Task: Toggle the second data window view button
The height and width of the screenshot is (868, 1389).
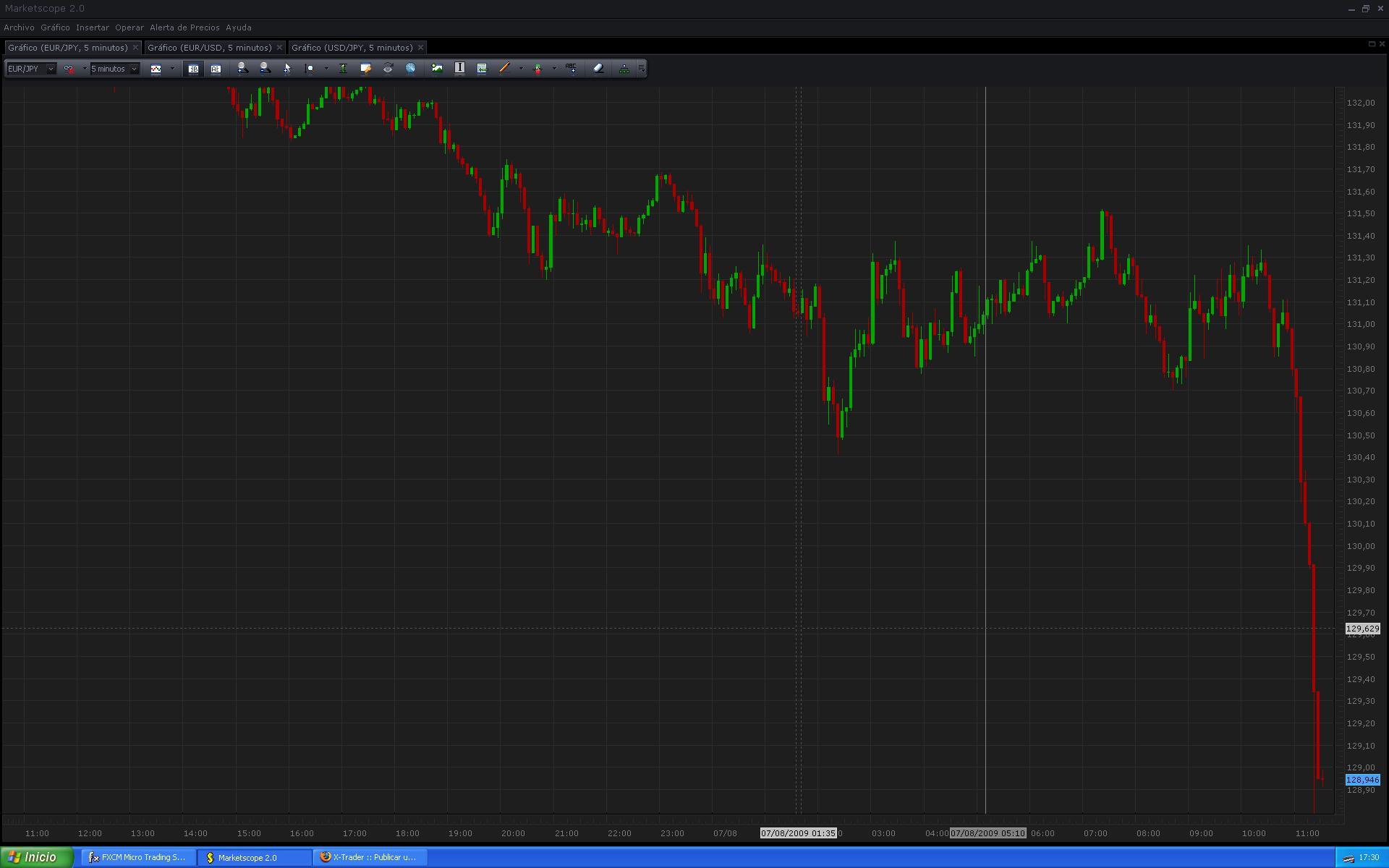Action: tap(216, 69)
